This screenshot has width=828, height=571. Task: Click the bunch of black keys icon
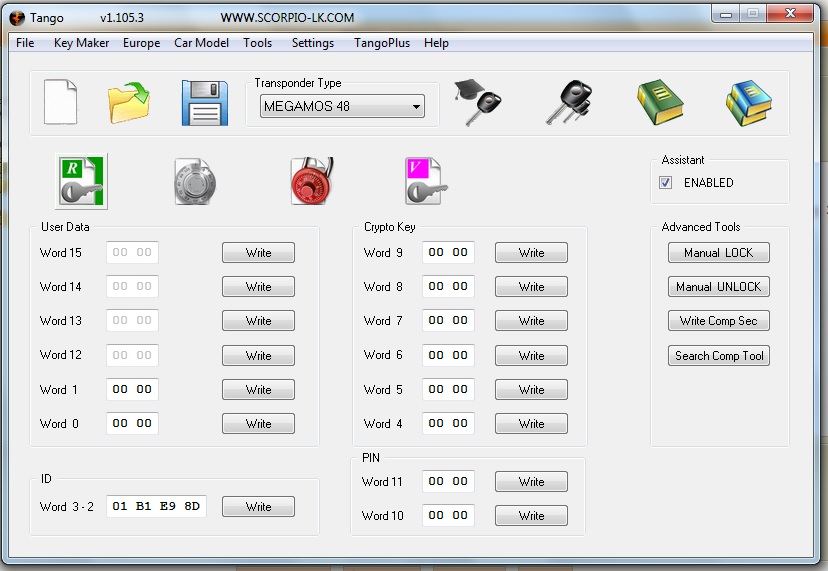569,102
